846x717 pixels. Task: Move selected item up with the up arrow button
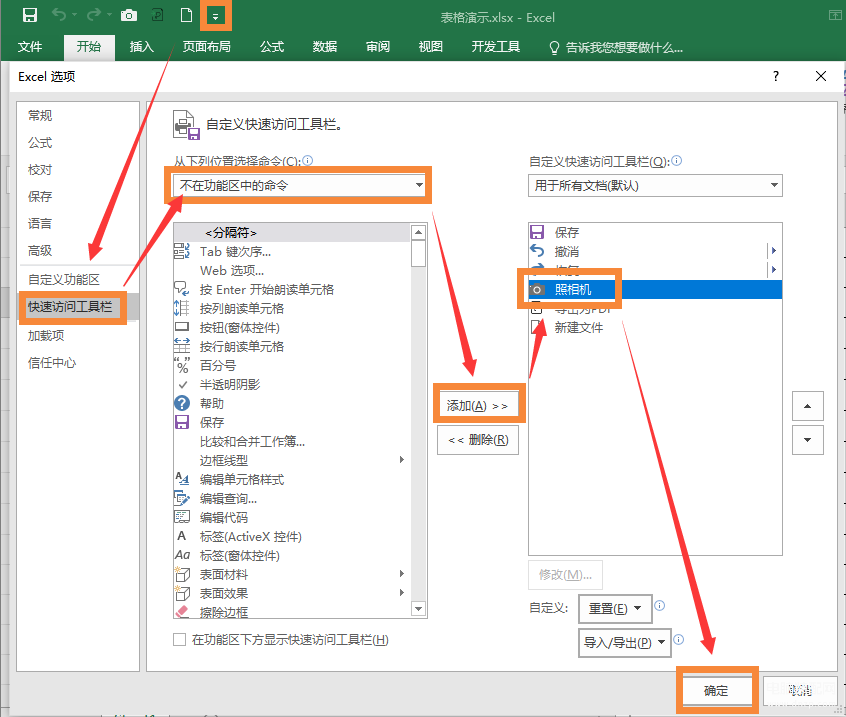807,406
